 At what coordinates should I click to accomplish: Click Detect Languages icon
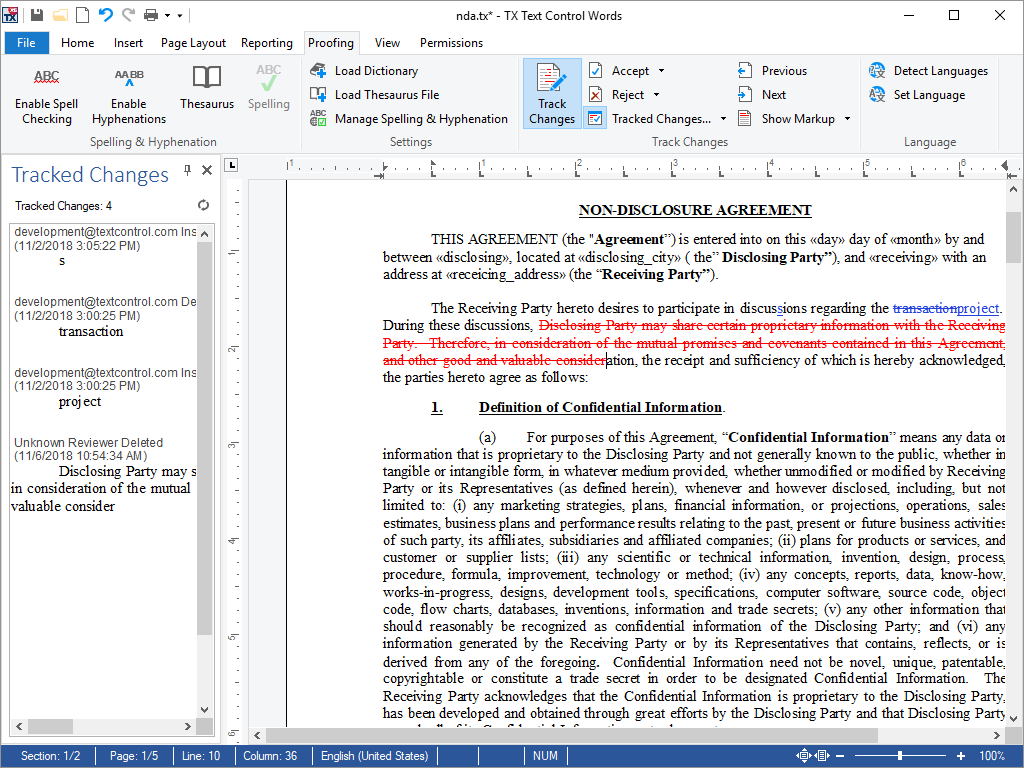click(x=877, y=71)
